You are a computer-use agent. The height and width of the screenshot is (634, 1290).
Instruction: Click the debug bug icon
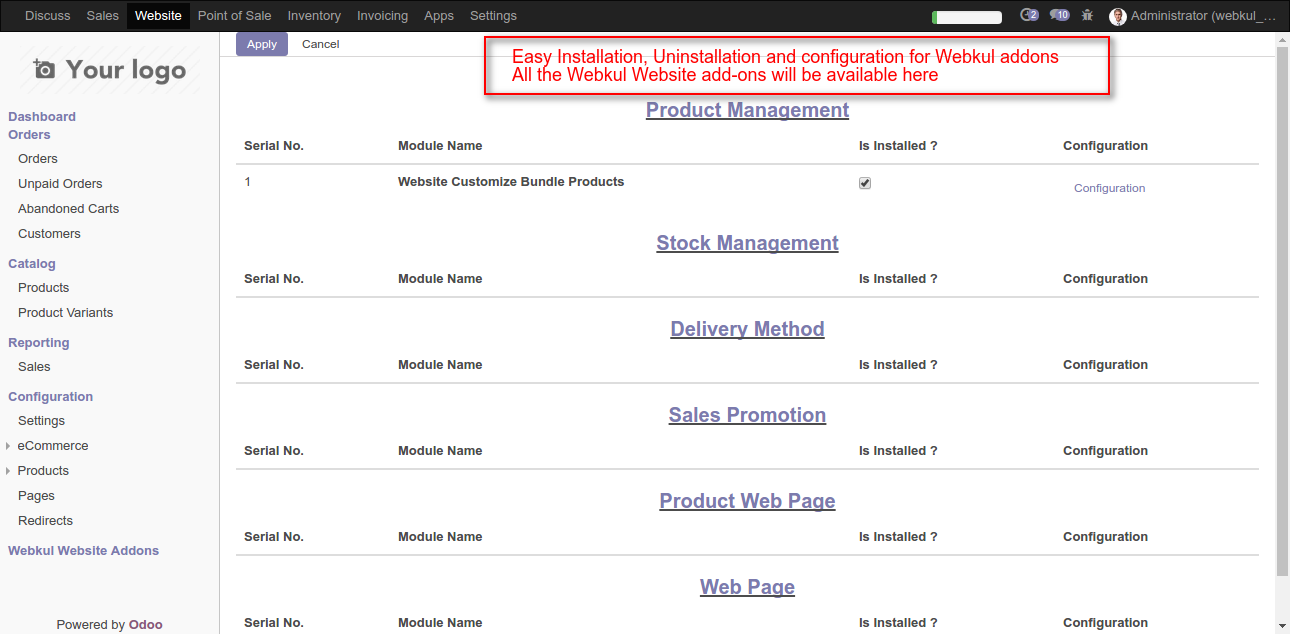tap(1088, 16)
